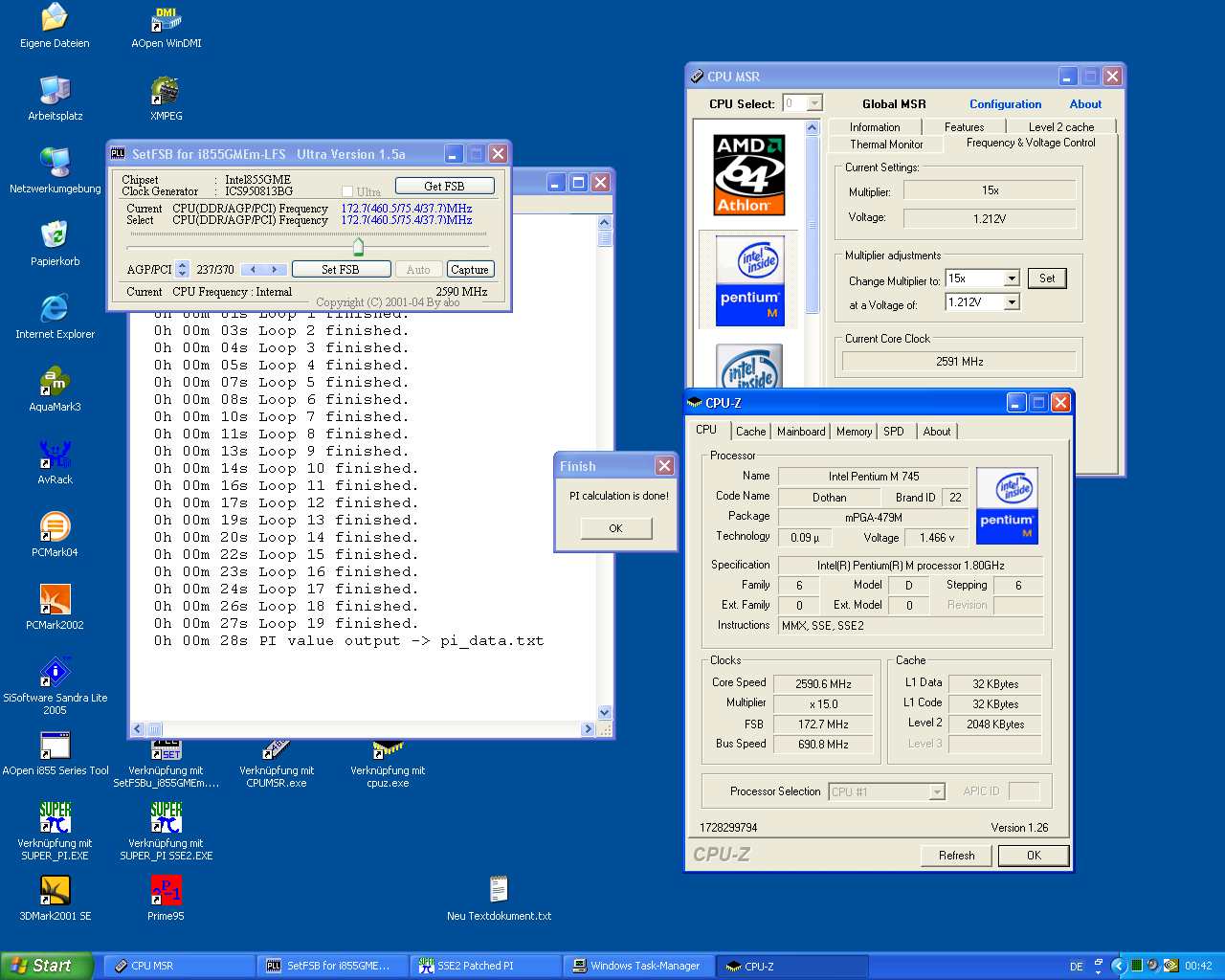Open the Windows Start button
The height and width of the screenshot is (980, 1225).
47,966
